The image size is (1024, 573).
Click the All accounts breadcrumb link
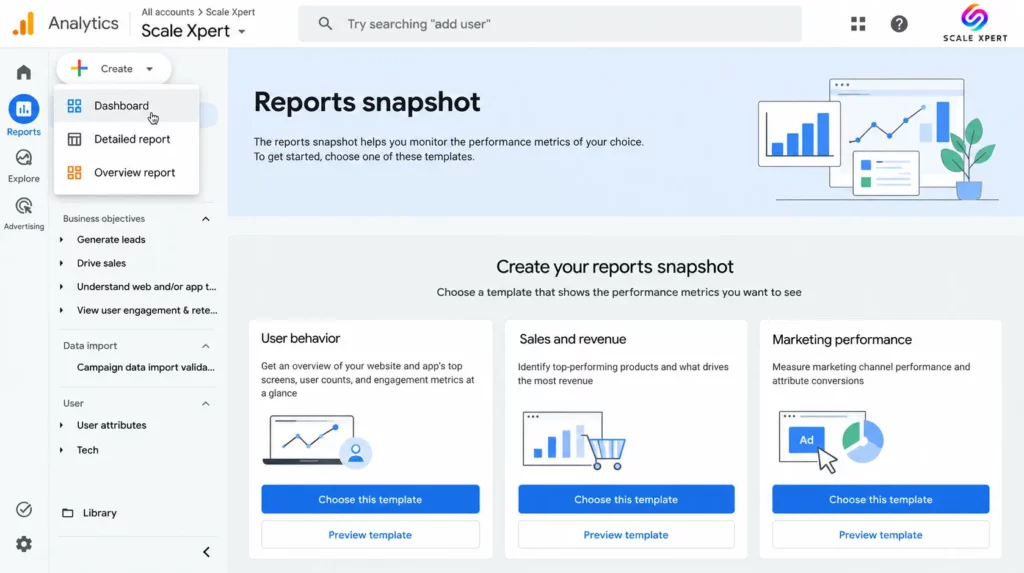(x=168, y=12)
